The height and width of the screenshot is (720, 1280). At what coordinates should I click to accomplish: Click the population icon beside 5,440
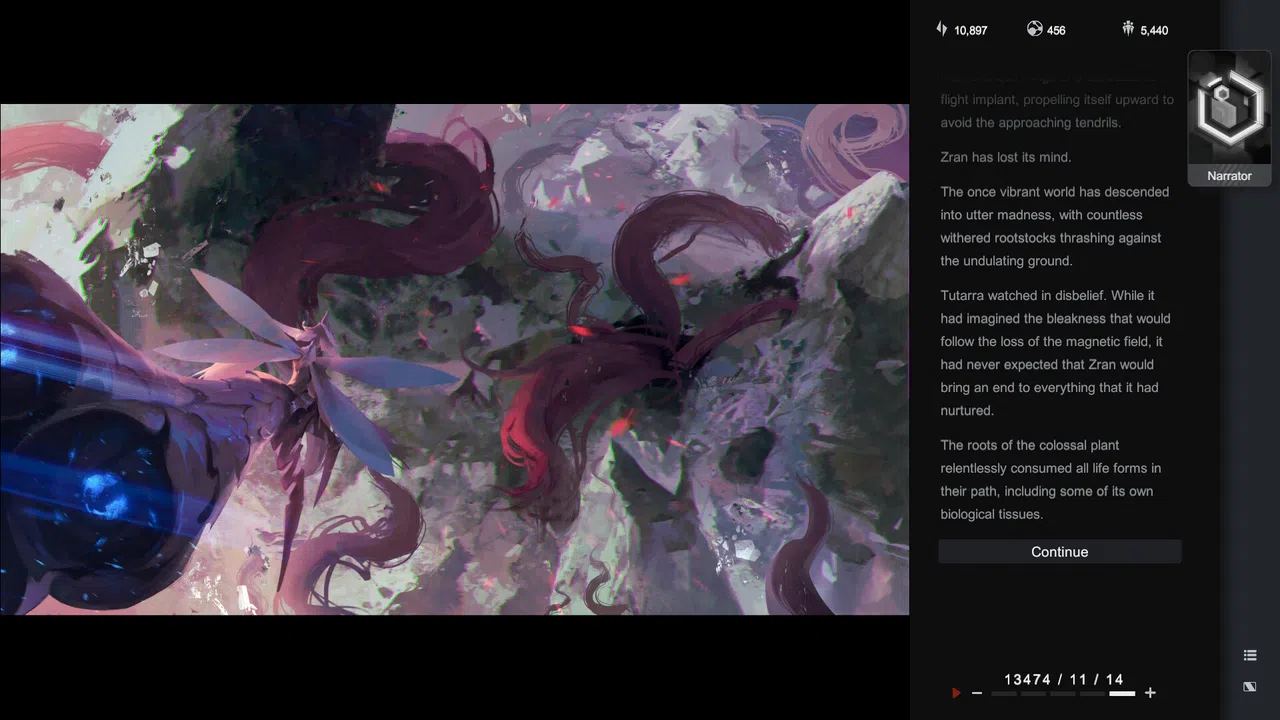tap(1128, 29)
